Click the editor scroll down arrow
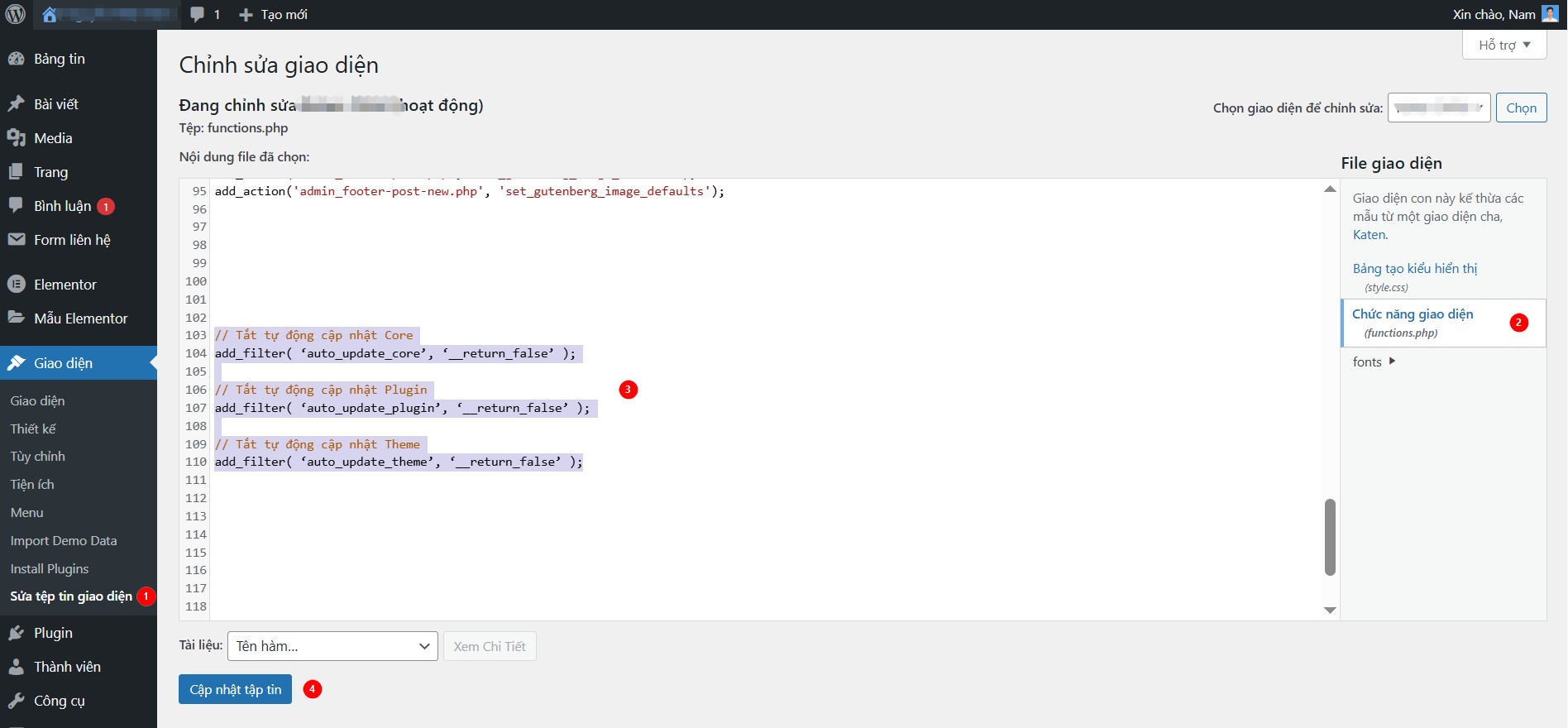The height and width of the screenshot is (728, 1568). click(1330, 610)
